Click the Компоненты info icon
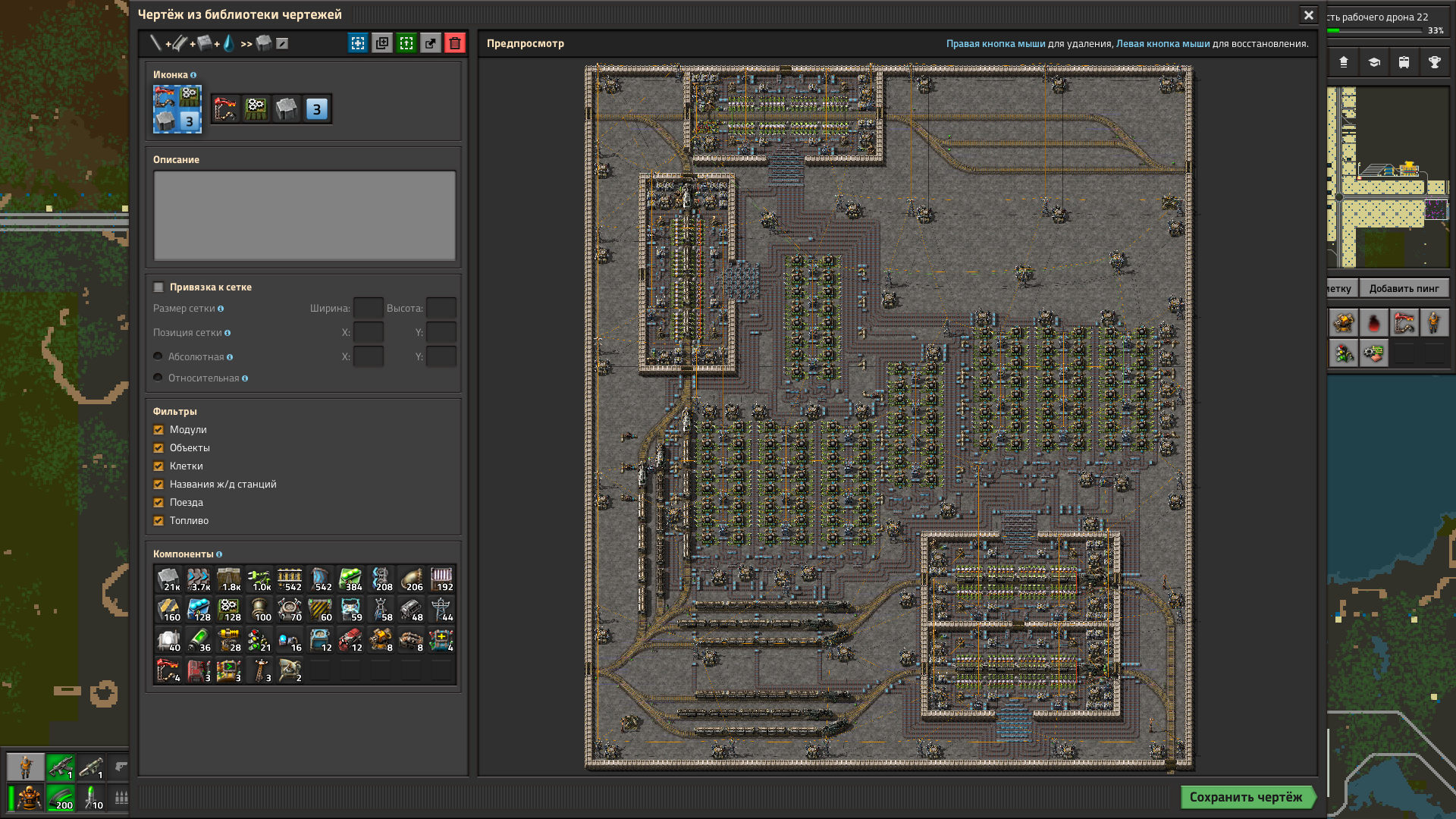 tap(219, 554)
